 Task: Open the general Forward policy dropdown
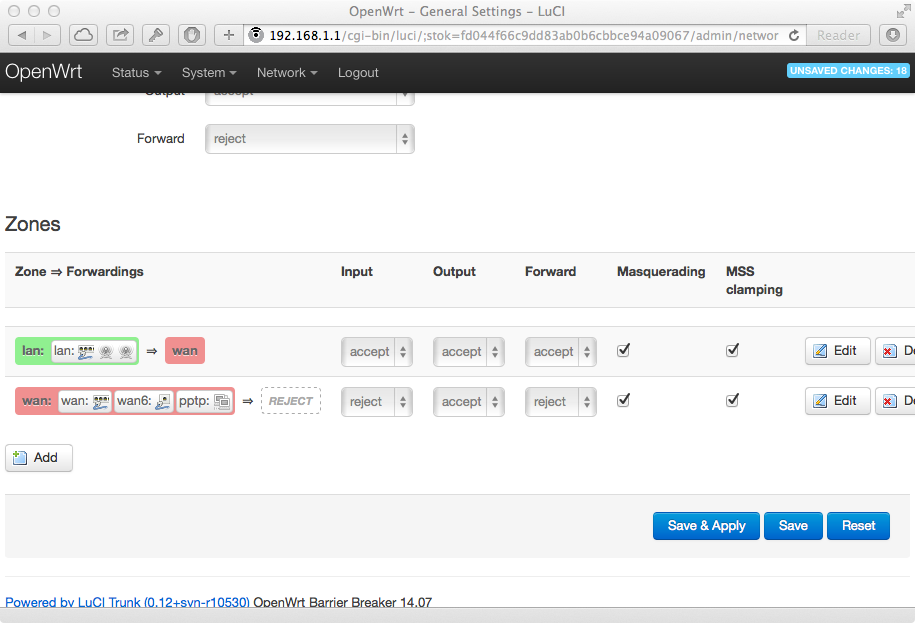pos(309,139)
